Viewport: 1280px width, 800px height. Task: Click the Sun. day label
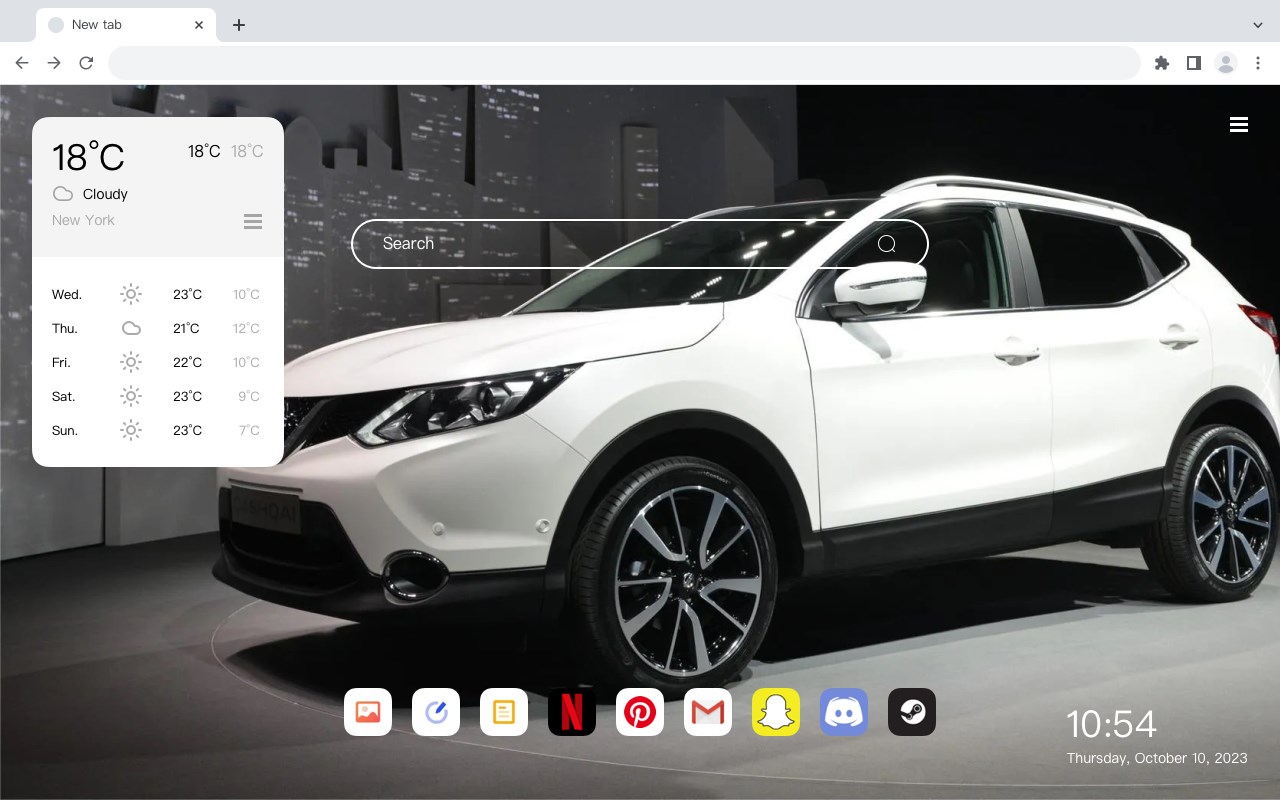click(65, 430)
